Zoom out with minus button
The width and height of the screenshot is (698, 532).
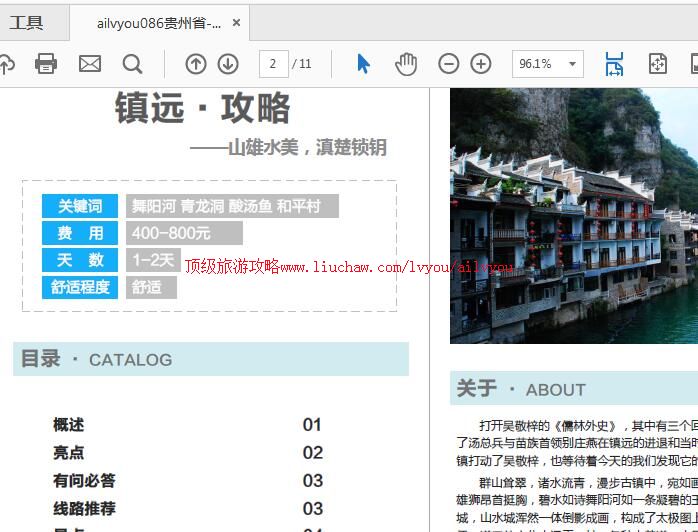449,64
